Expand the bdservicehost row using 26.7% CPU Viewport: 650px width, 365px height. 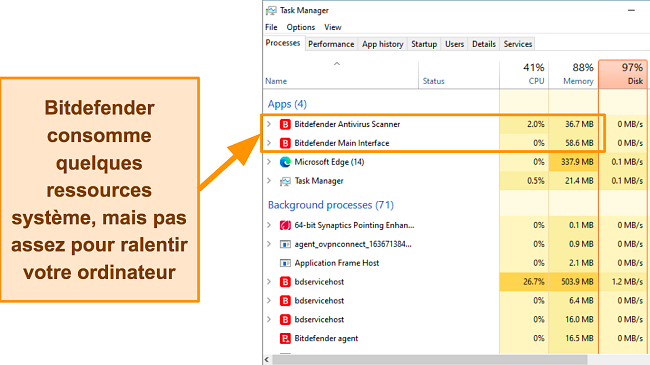269,282
